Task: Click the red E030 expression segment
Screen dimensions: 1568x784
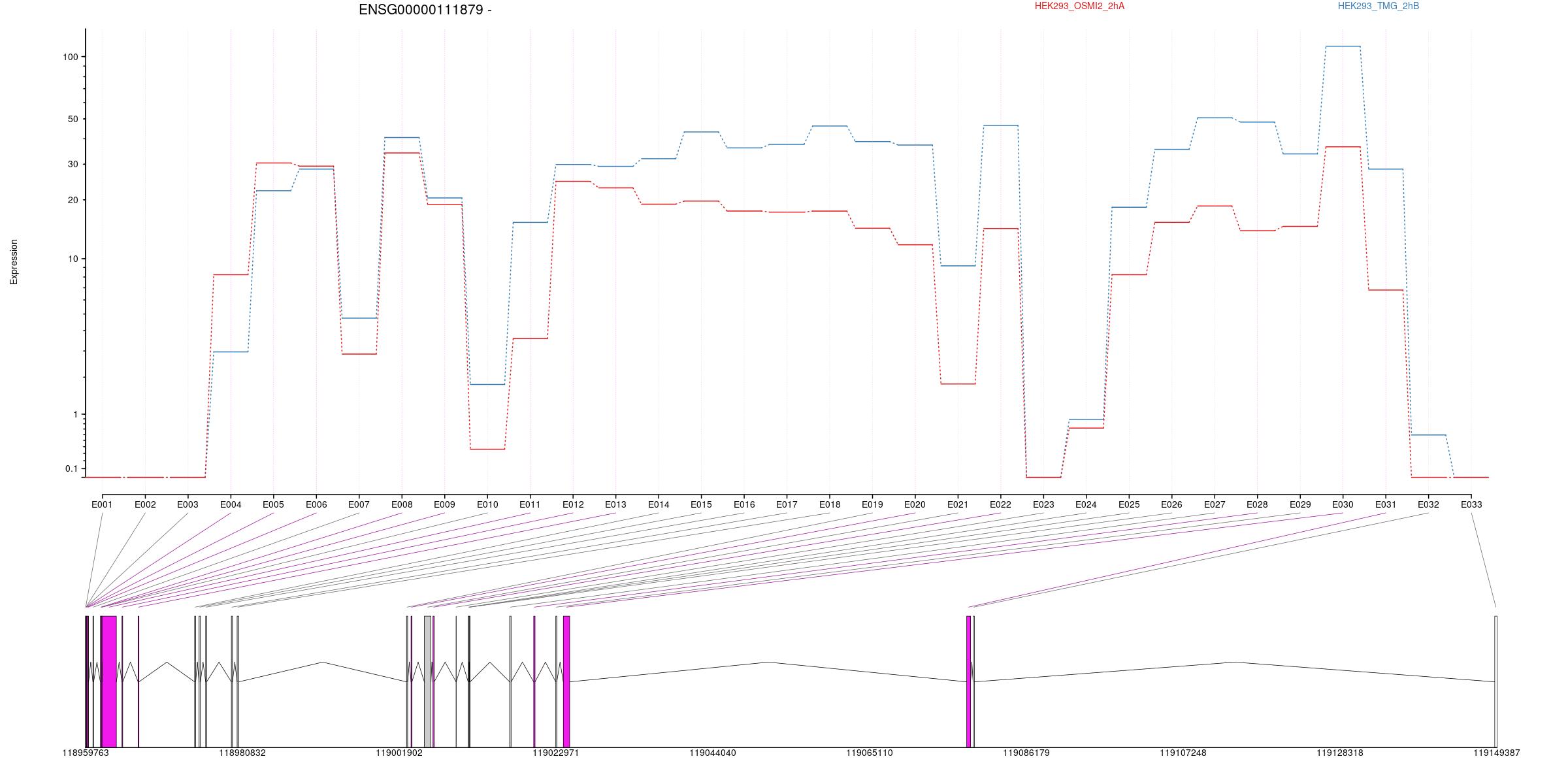Action: pyautogui.click(x=1343, y=147)
